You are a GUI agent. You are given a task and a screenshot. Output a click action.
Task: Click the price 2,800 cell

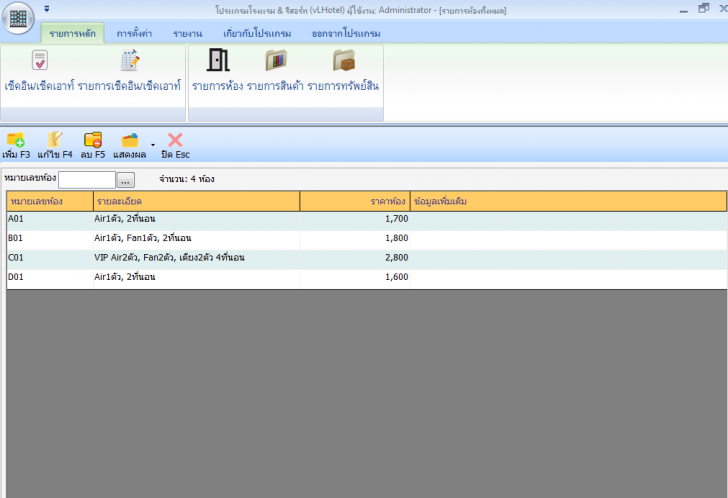click(x=355, y=258)
